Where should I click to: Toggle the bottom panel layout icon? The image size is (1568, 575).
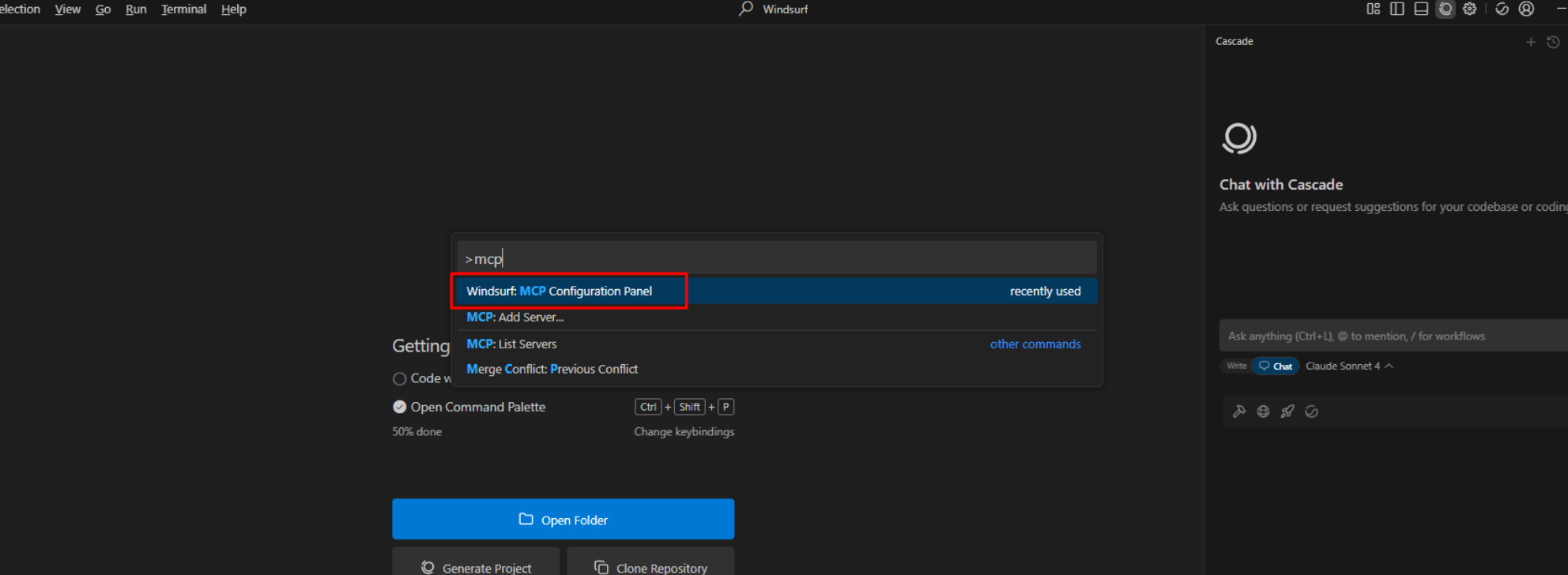pos(1421,9)
